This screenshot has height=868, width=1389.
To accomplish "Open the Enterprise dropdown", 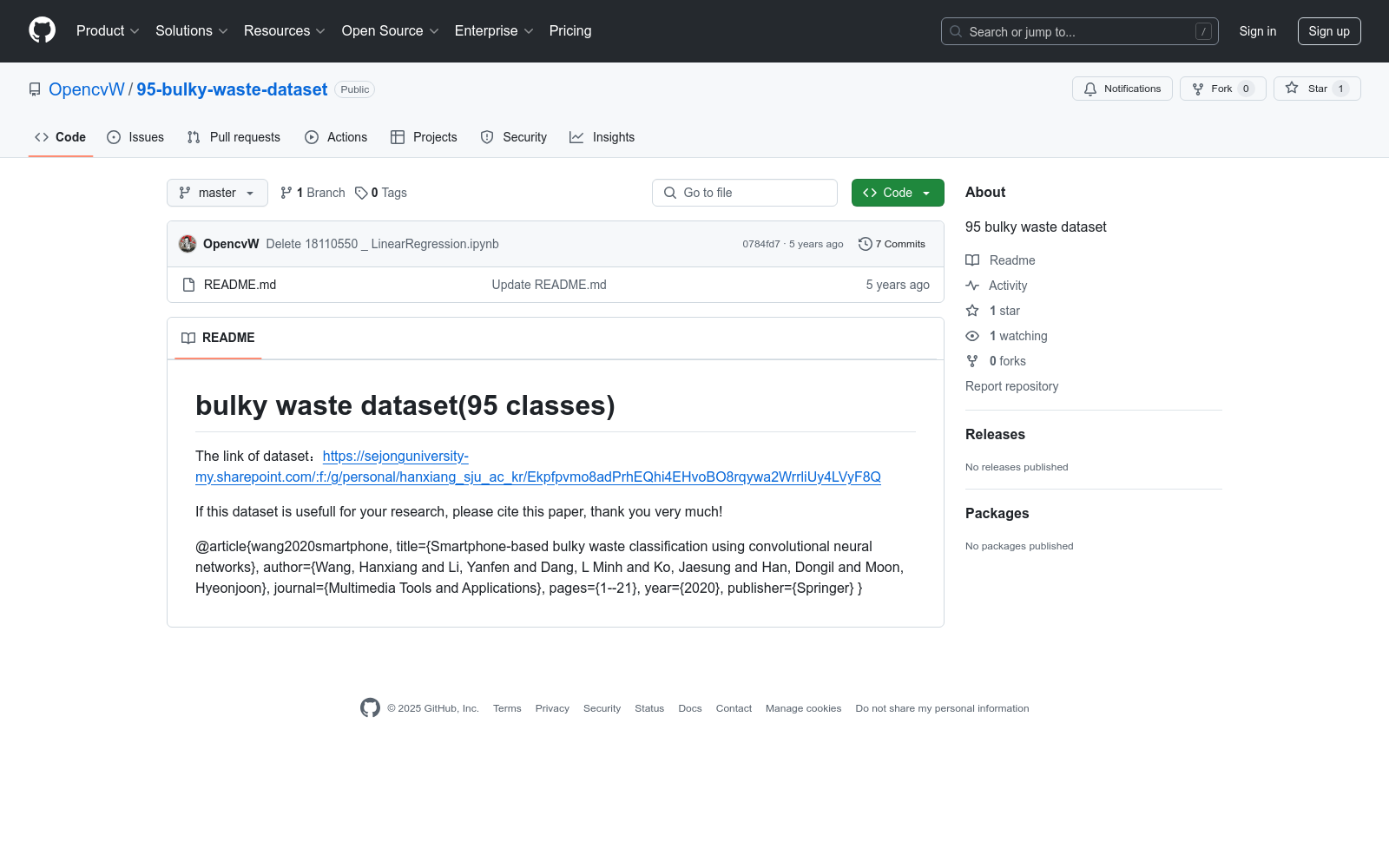I will click(494, 31).
